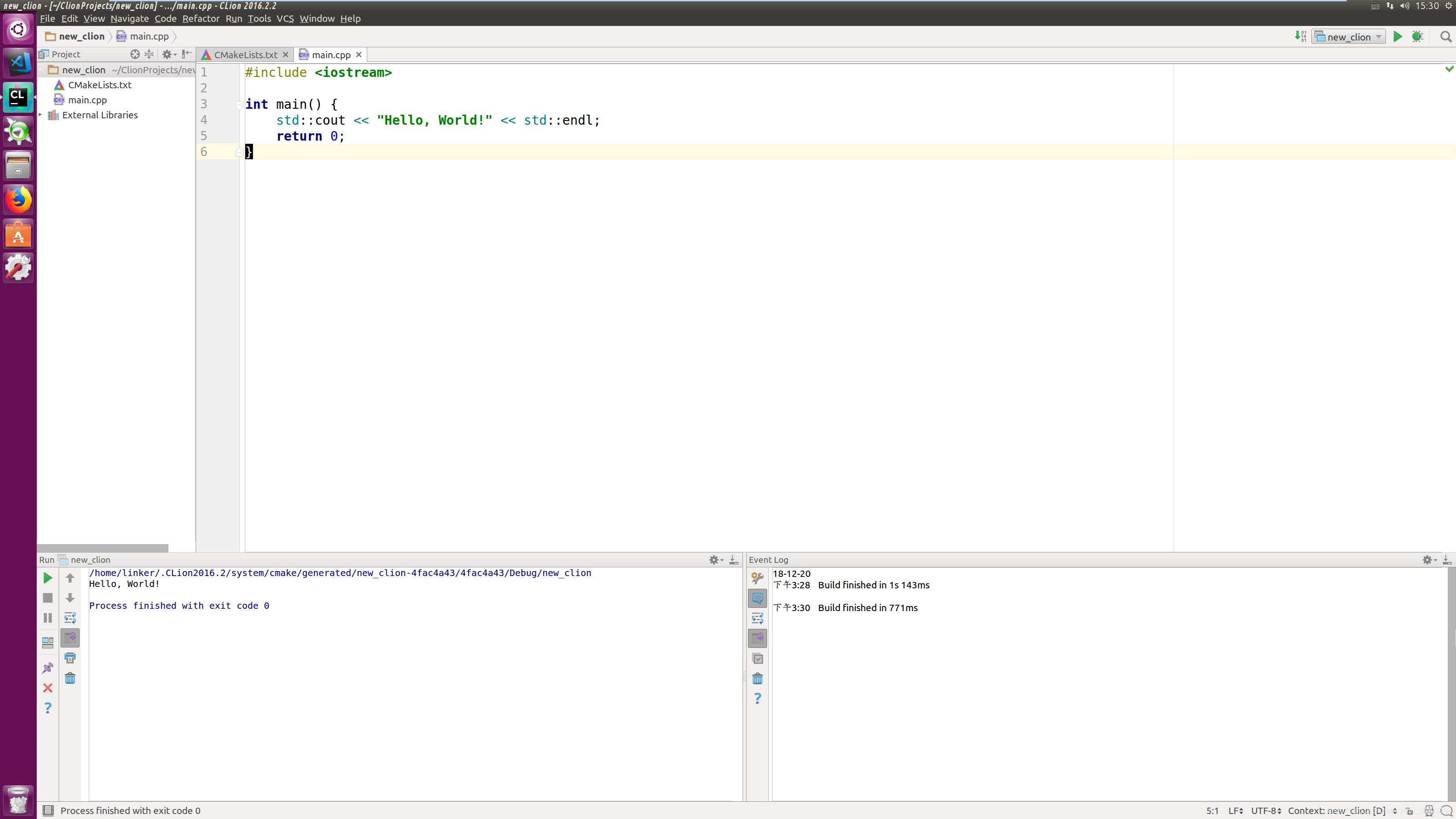The image size is (1456, 819).
Task: Change file encoding UTF-8 in status bar
Action: coord(1266,810)
